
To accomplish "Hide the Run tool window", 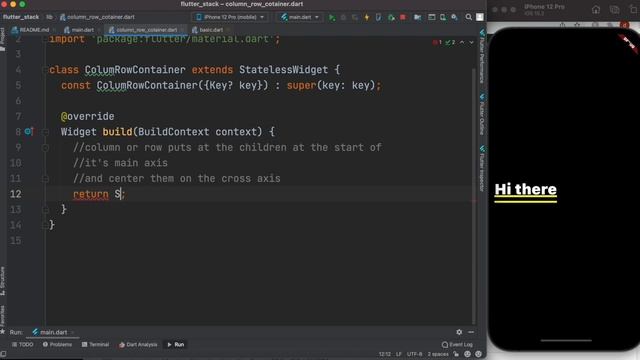I will coord(471,332).
